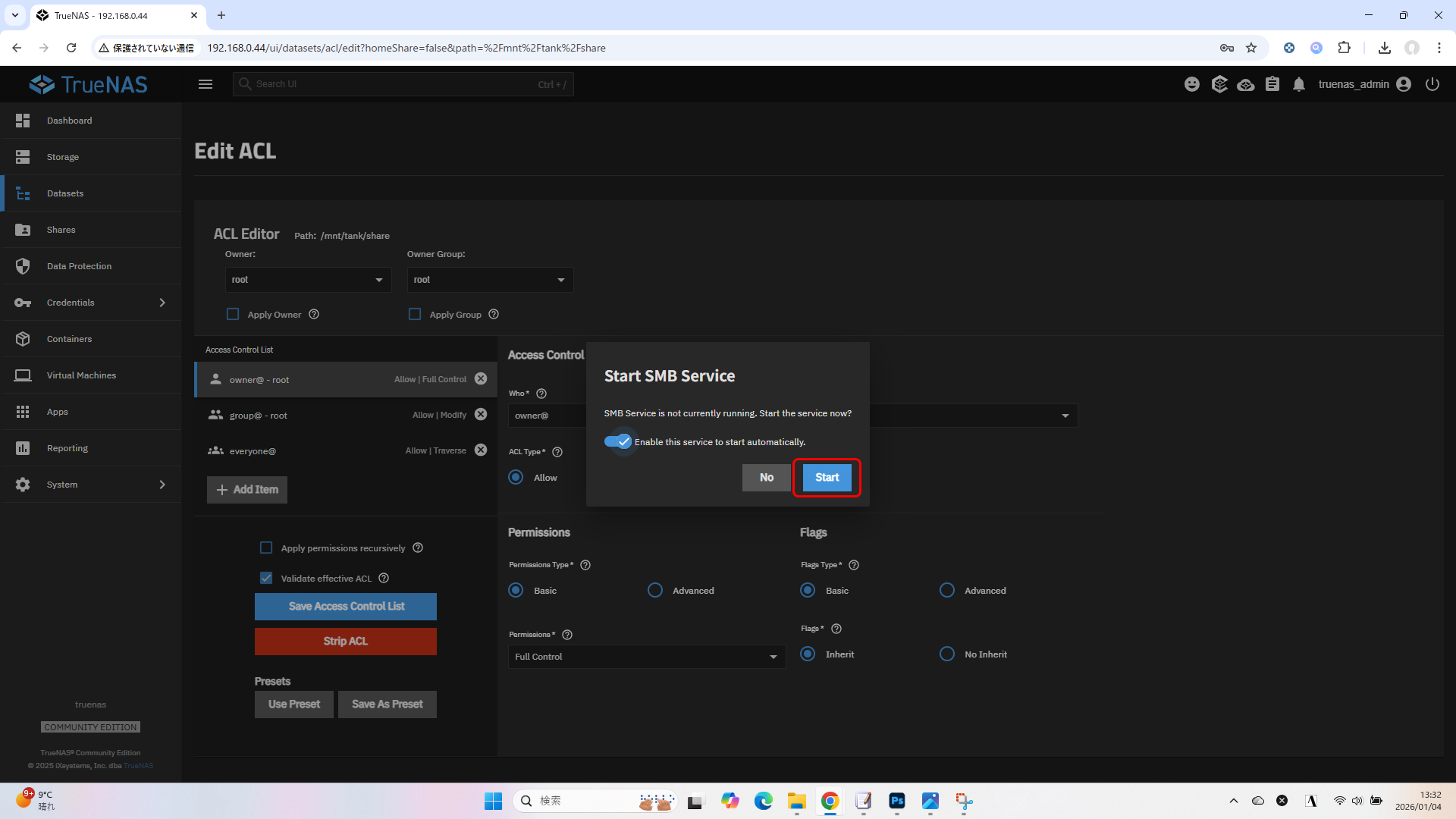Go to Data Protection in sidebar
Image resolution: width=1456 pixels, height=819 pixels.
(x=79, y=266)
